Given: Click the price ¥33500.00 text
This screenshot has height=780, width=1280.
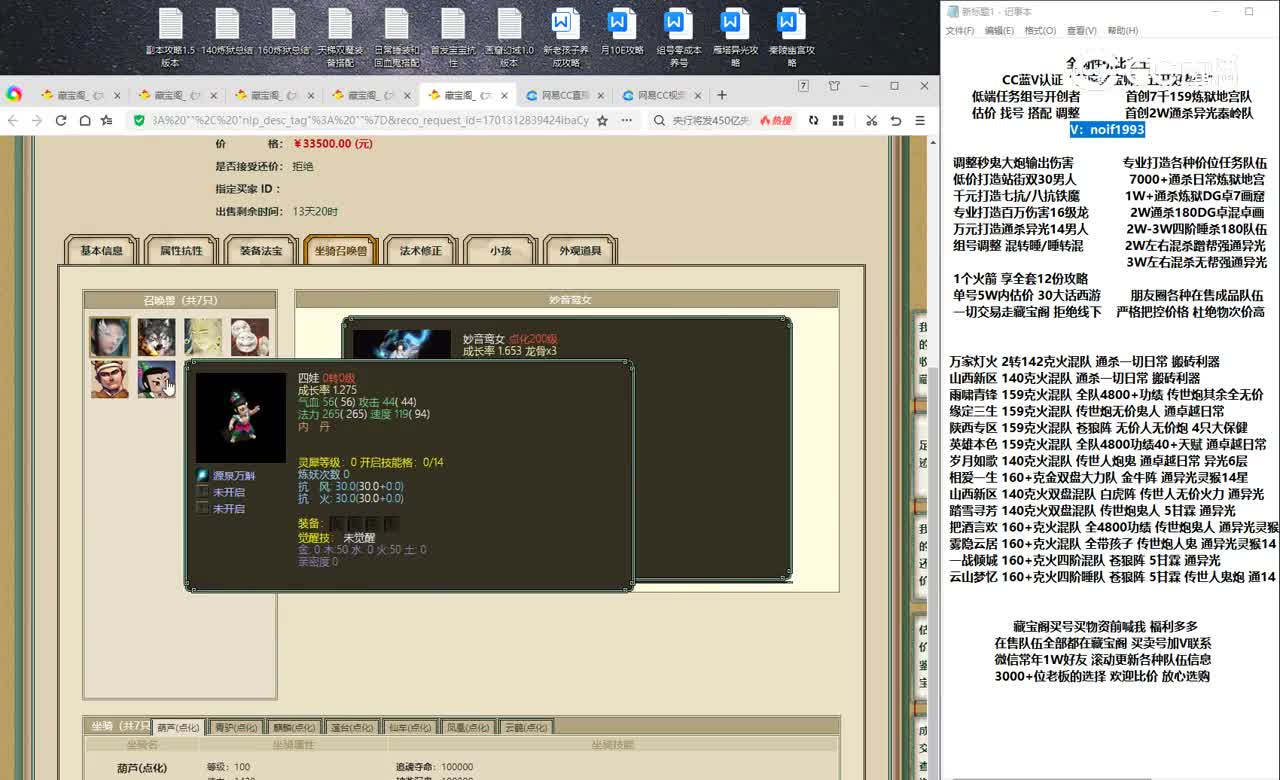Looking at the screenshot, I should point(333,144).
